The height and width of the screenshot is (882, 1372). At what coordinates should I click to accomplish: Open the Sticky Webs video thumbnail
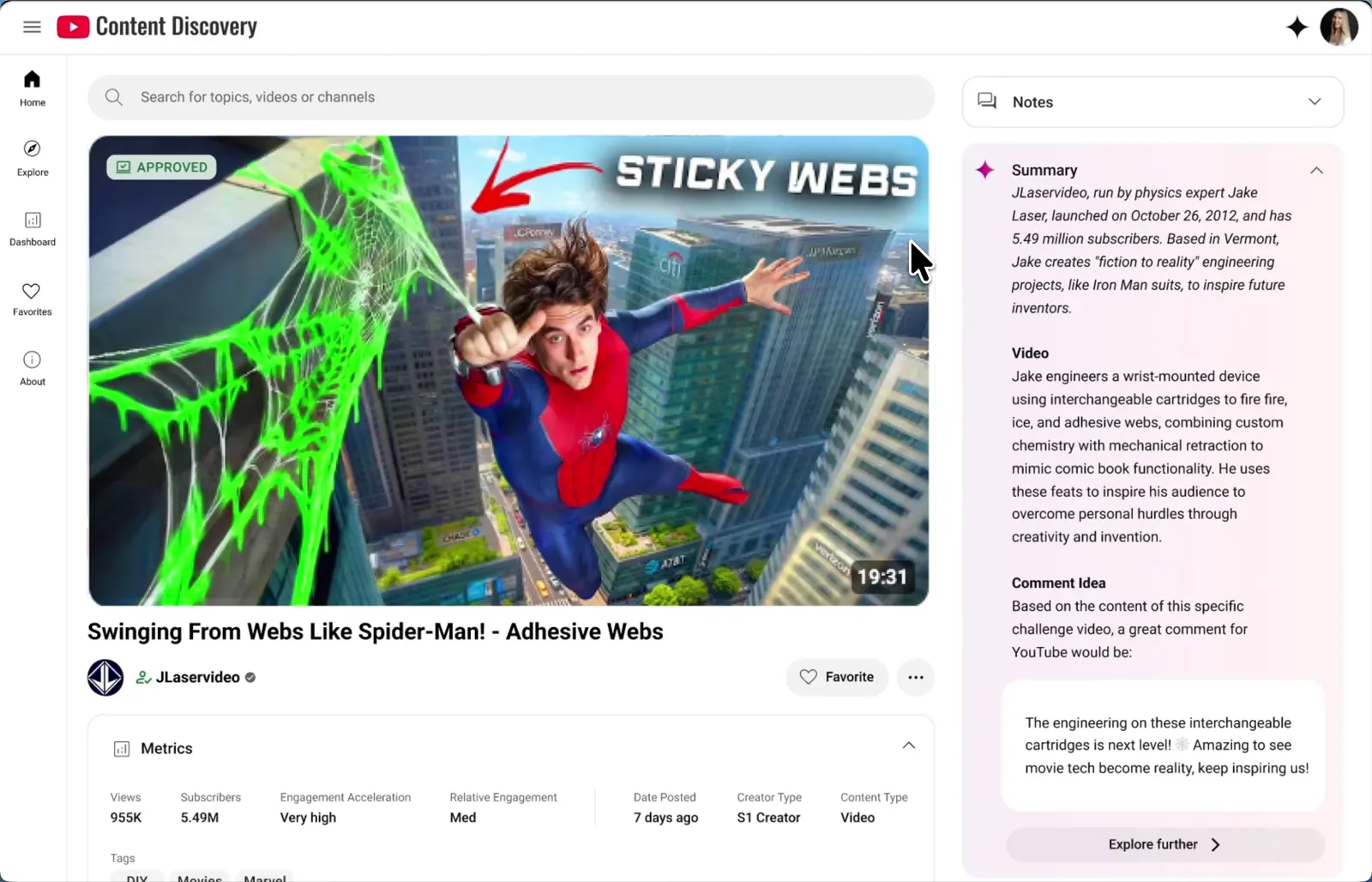(x=508, y=371)
